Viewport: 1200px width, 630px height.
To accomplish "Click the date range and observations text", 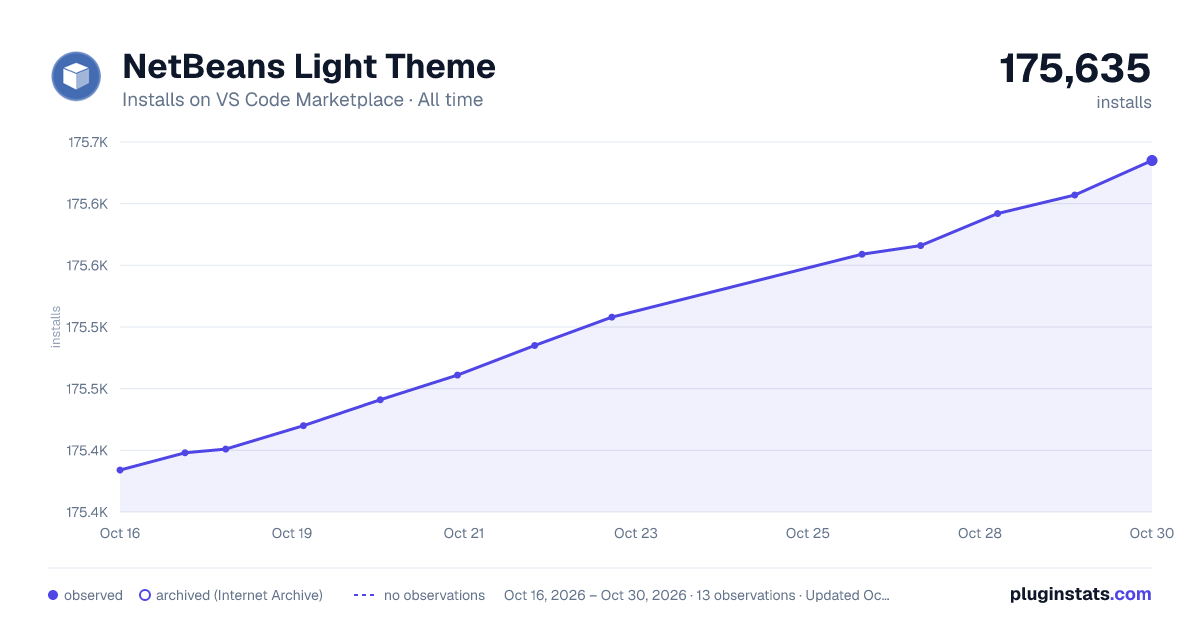I will 697,595.
